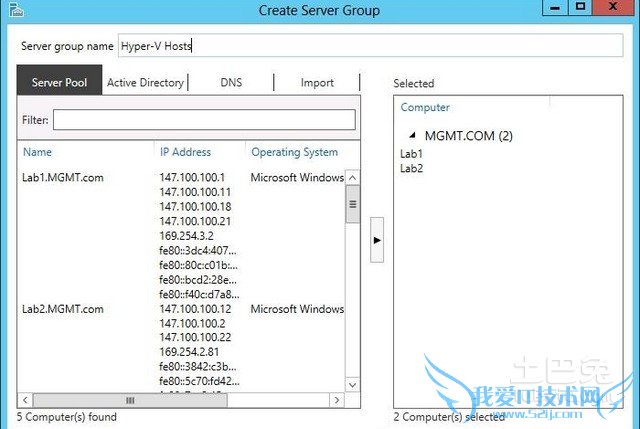Click the up arrow of the vertical scrollbar
Viewport: 640px width, 429px height.
pos(353,178)
